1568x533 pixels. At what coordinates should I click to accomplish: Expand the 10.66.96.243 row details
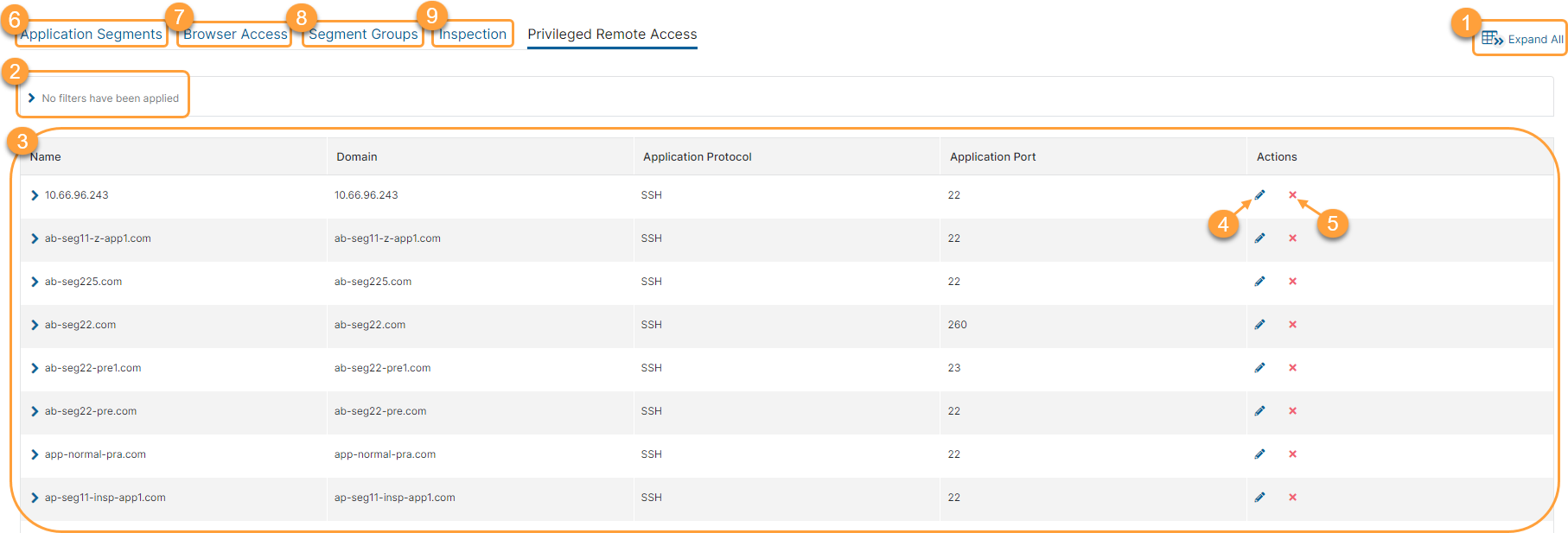(x=35, y=195)
